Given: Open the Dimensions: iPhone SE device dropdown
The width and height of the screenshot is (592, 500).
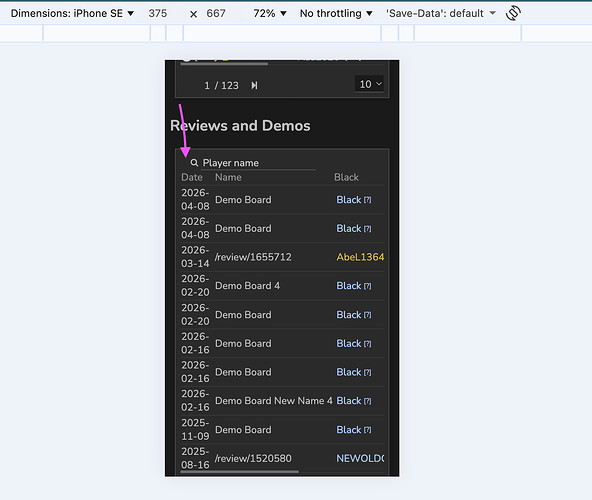Looking at the screenshot, I should point(72,13).
